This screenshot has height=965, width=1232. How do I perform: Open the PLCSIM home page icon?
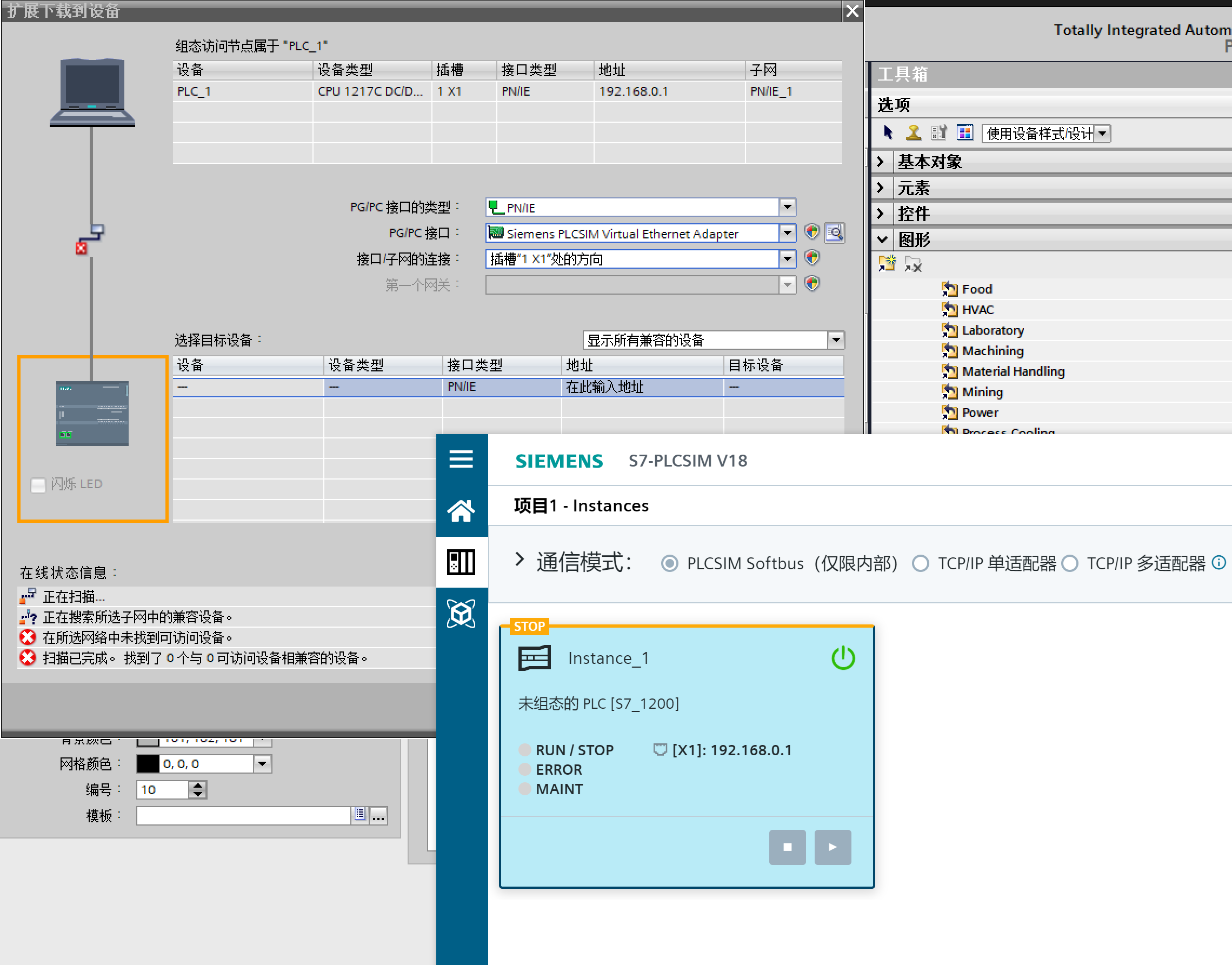coord(461,511)
